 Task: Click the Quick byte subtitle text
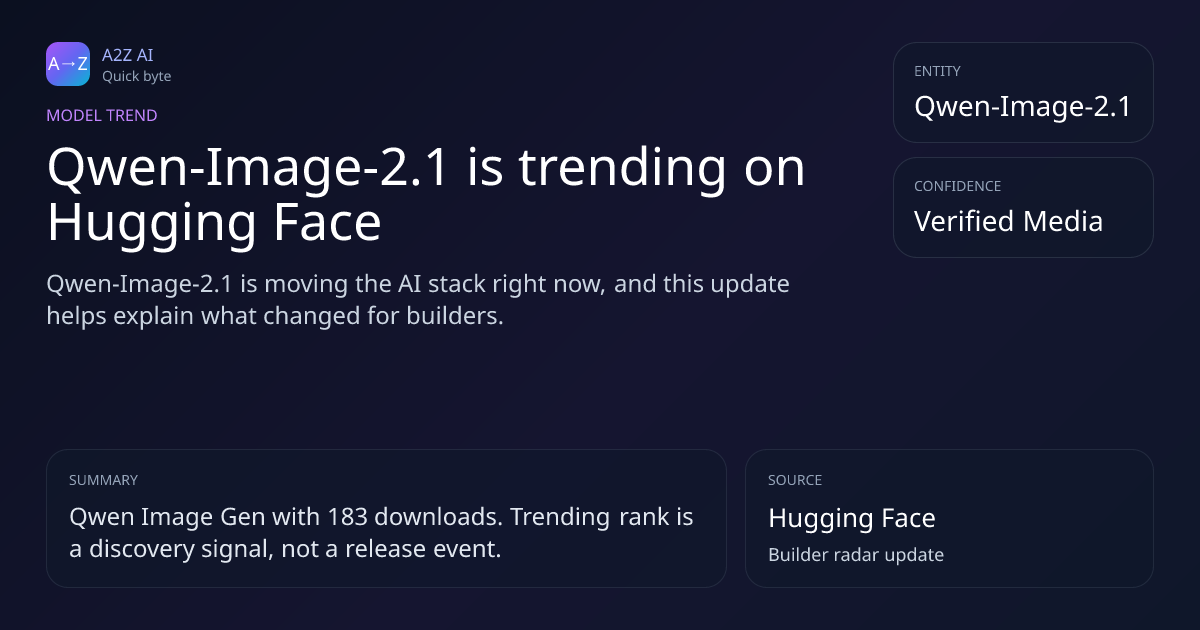[x=136, y=76]
